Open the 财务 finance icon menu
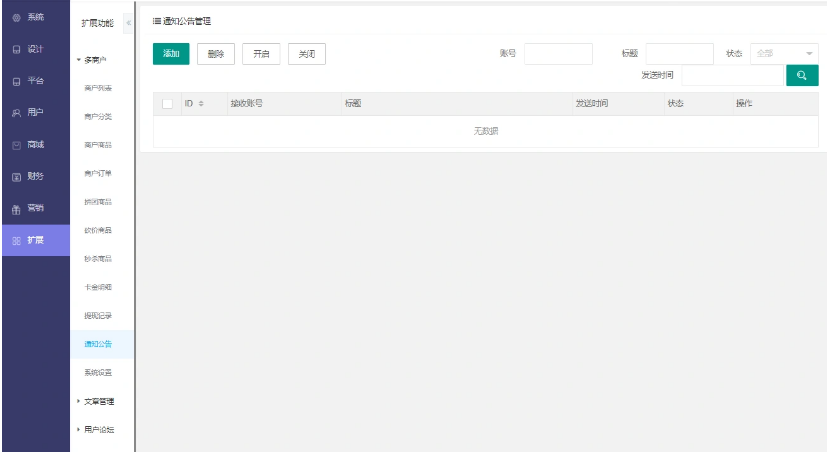The height and width of the screenshot is (452, 827). (x=16, y=177)
